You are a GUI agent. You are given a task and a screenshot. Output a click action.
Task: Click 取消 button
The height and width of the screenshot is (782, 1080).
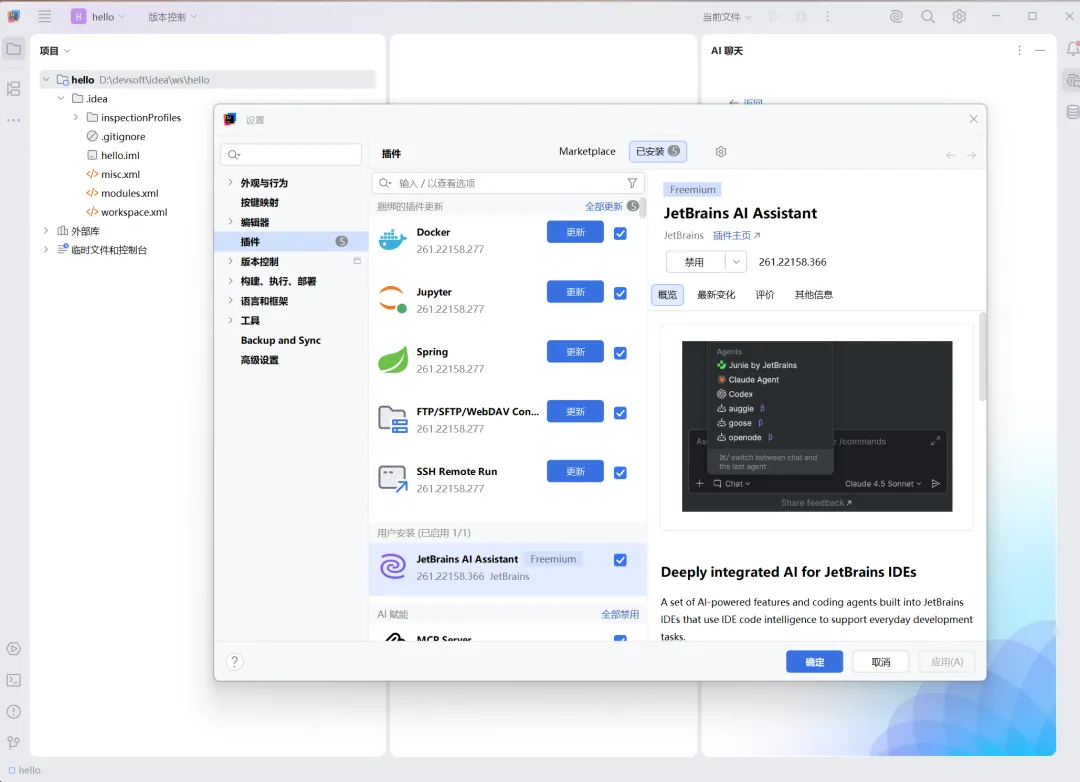pyautogui.click(x=880, y=662)
